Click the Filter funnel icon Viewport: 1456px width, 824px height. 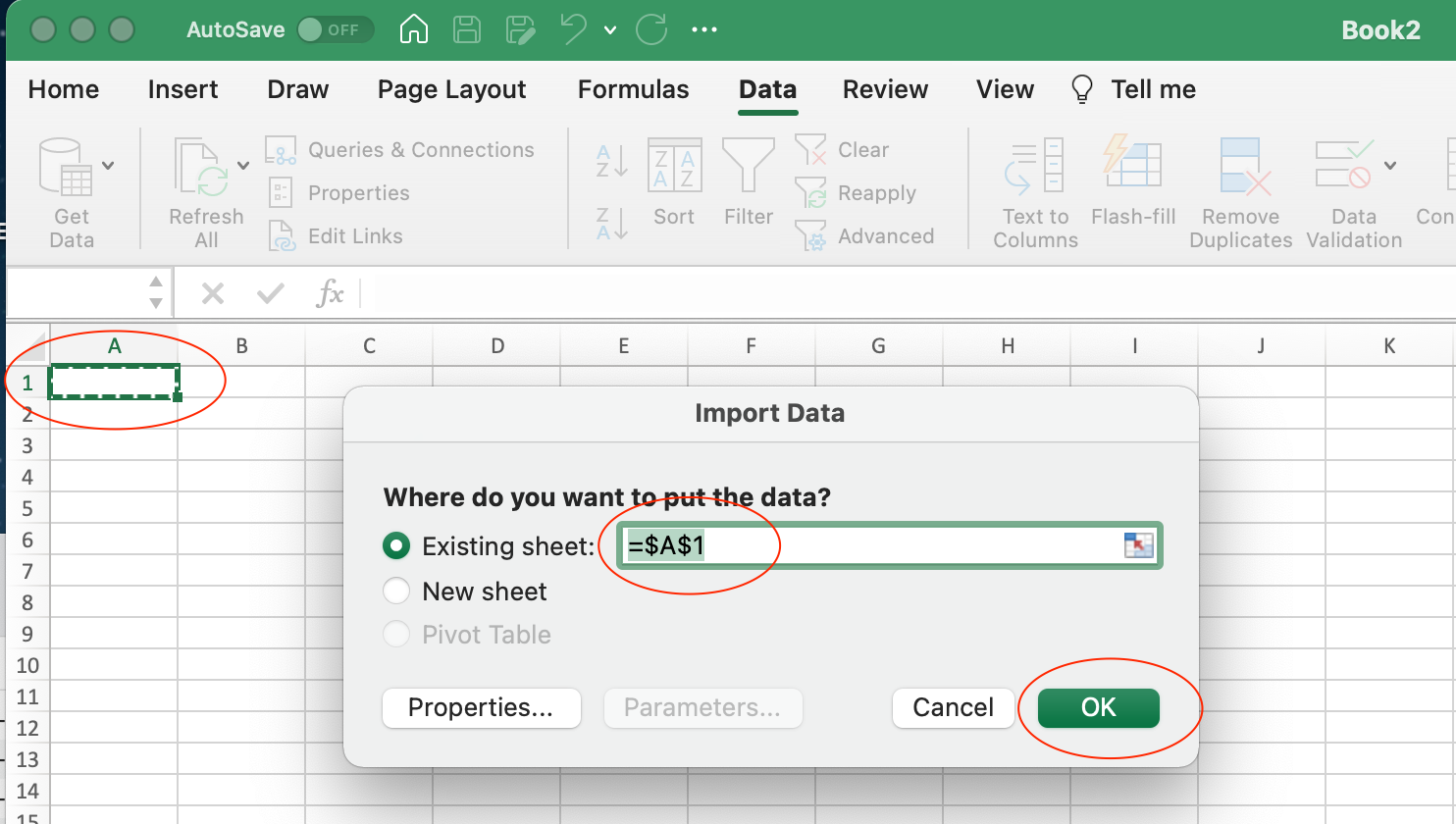pyautogui.click(x=748, y=165)
